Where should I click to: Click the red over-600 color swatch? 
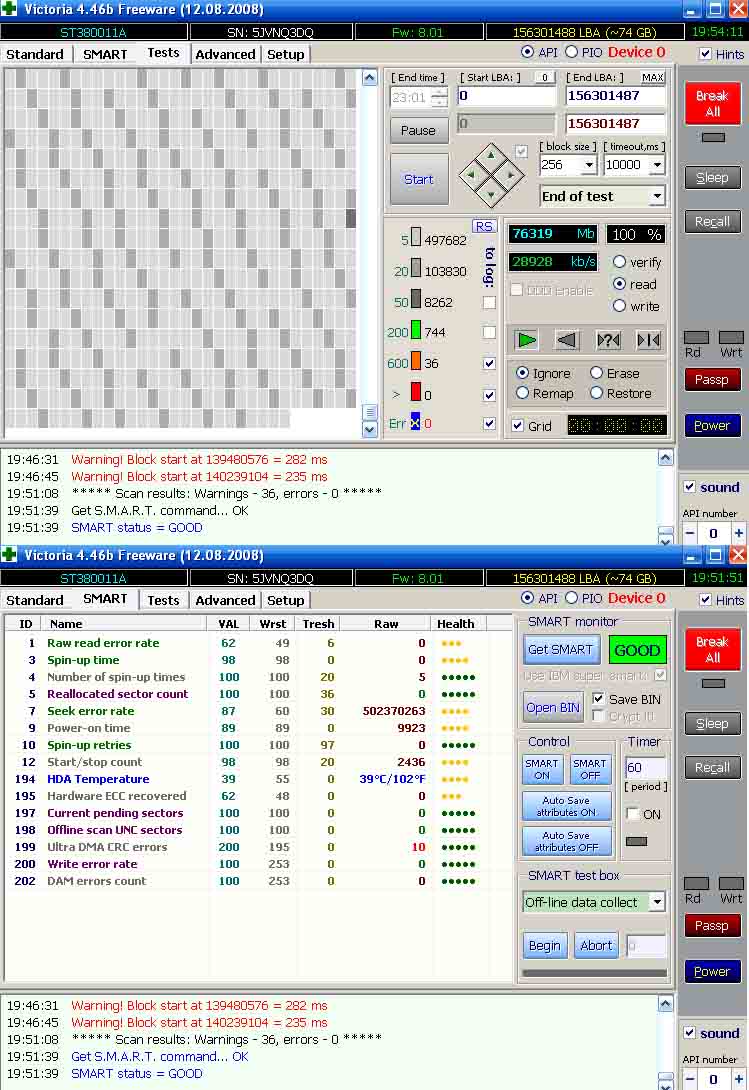[416, 392]
